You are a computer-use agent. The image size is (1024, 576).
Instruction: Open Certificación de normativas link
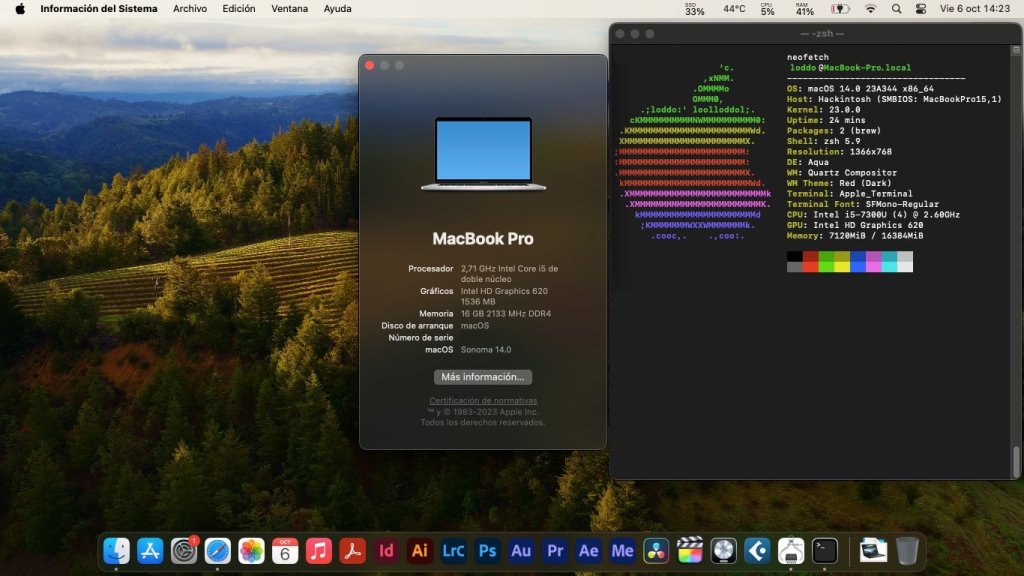coord(483,401)
